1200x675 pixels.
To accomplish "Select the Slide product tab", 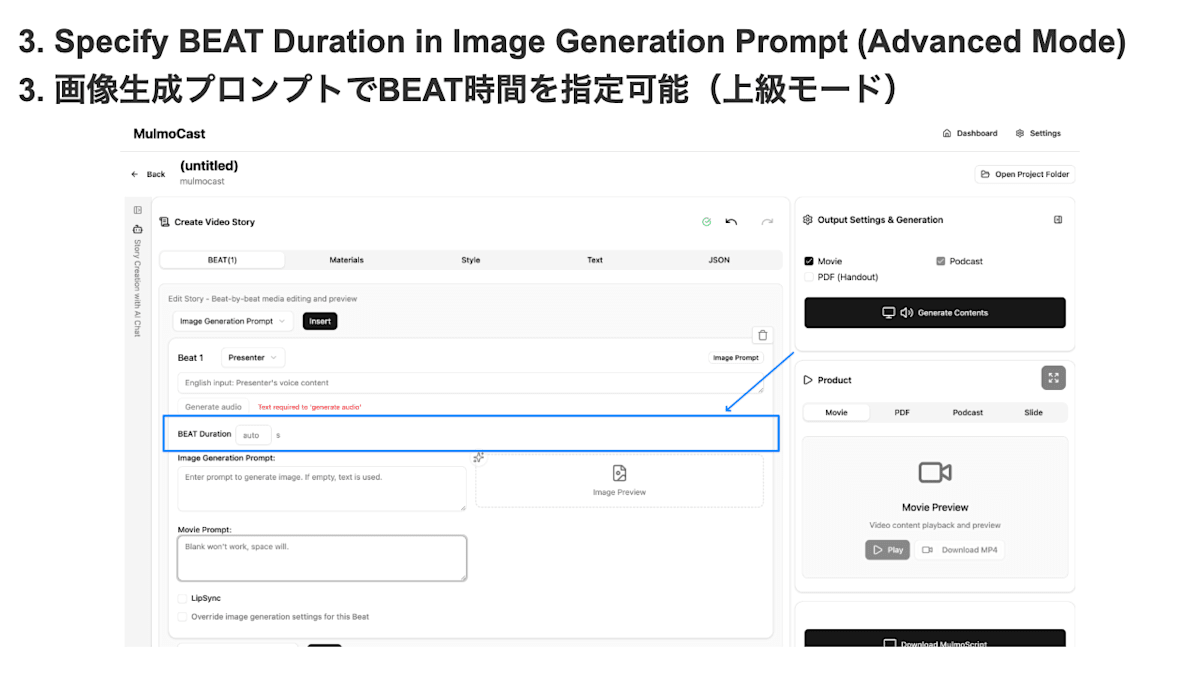I will pos(1033,412).
